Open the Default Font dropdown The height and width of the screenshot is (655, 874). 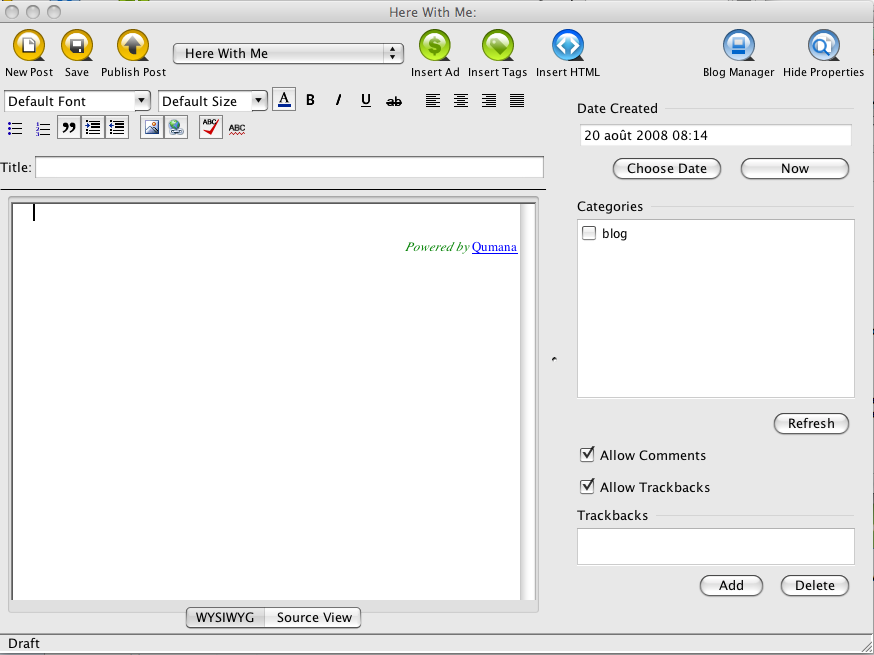tap(77, 101)
